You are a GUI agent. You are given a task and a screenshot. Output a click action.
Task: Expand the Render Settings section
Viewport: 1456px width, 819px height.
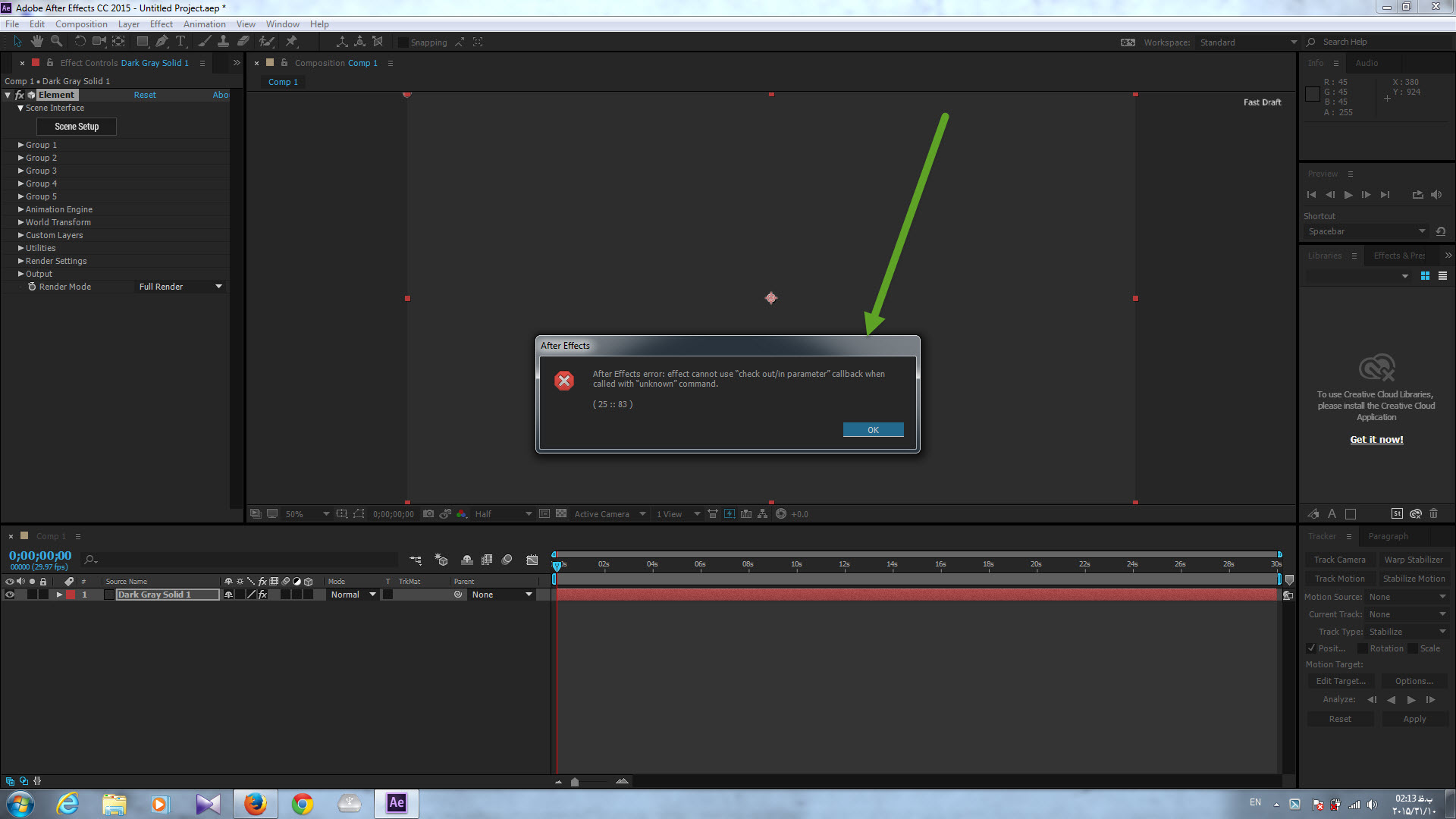21,261
